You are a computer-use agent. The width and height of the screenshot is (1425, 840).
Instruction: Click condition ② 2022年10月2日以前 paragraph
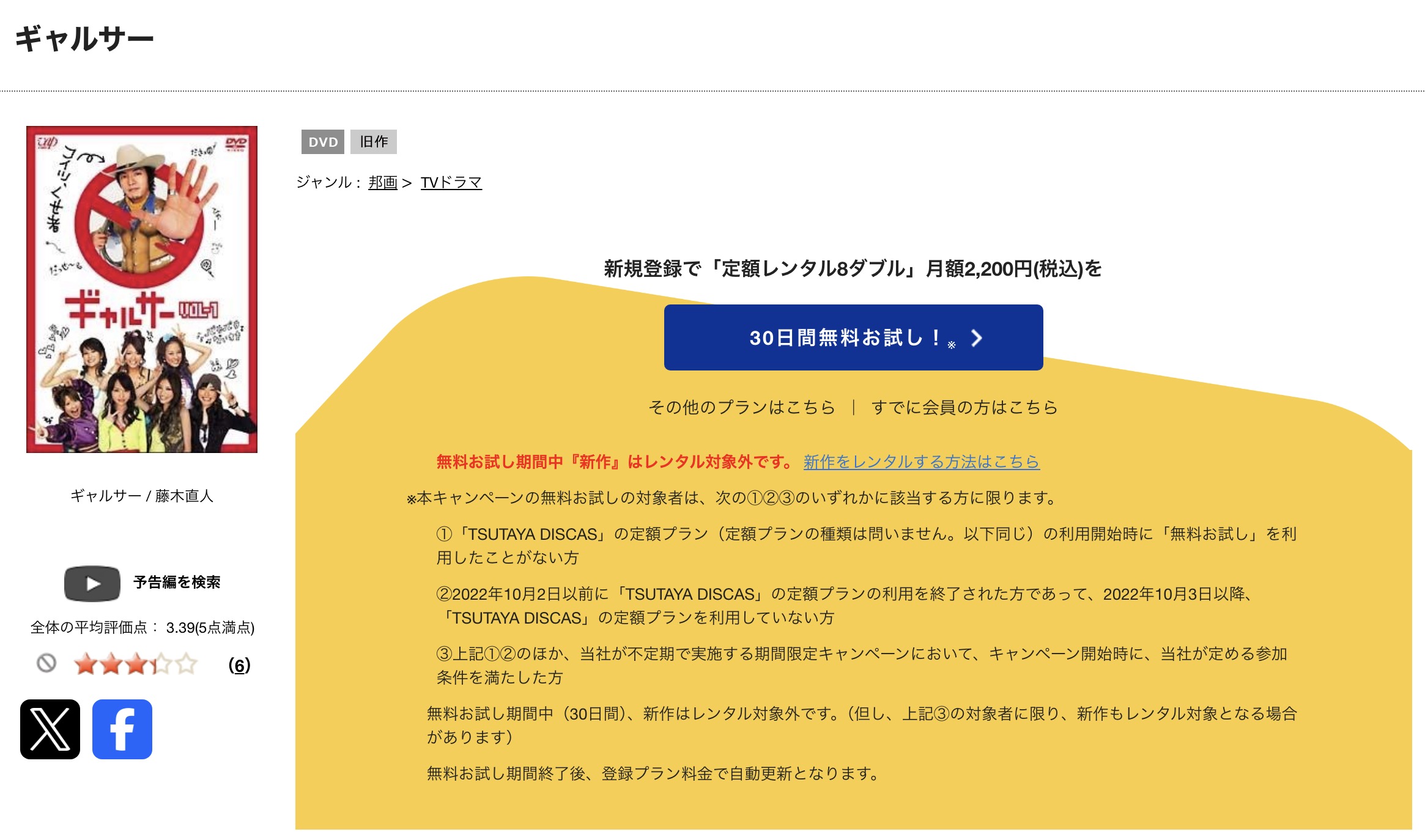(846, 606)
